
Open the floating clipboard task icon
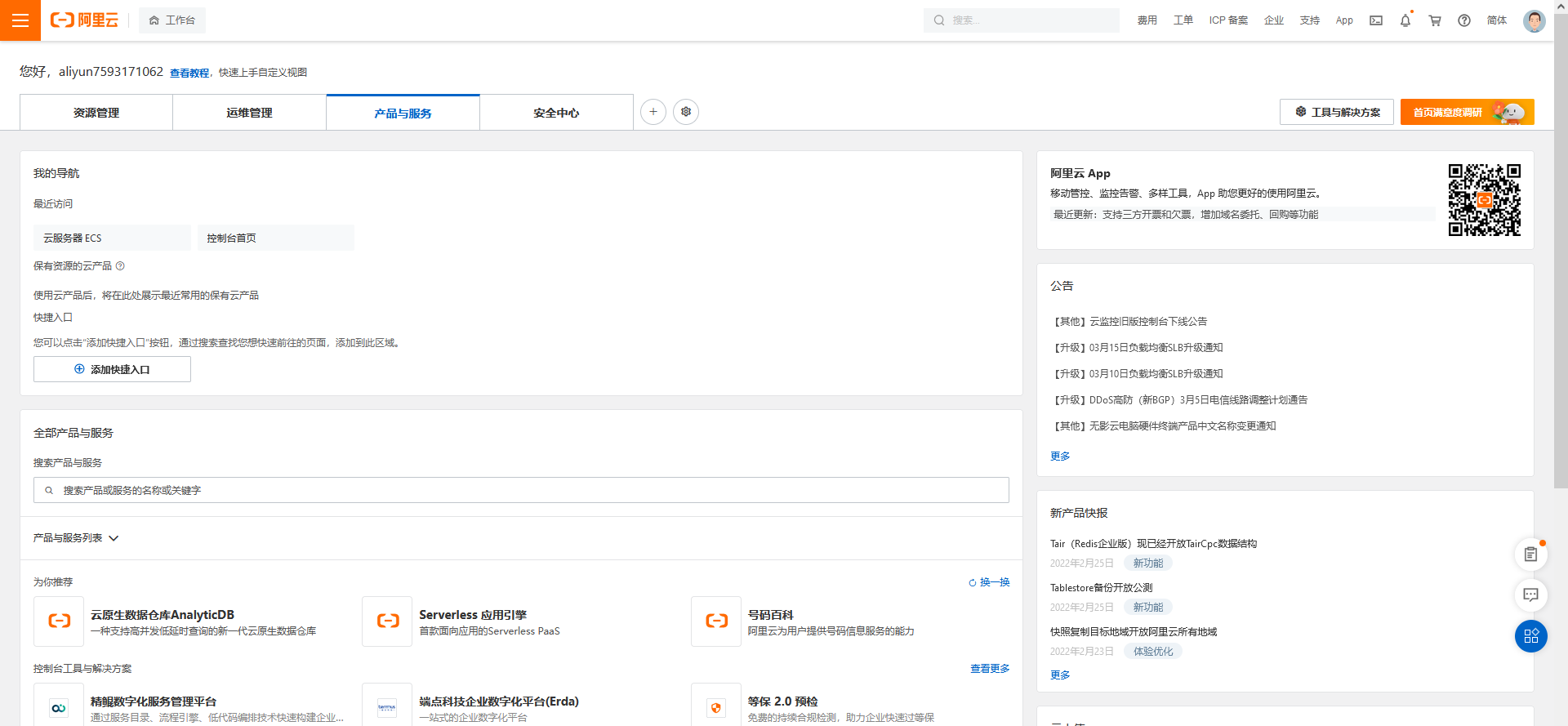pyautogui.click(x=1531, y=555)
